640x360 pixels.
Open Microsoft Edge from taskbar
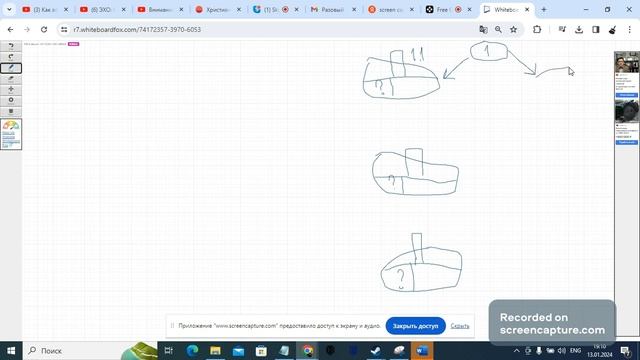click(x=192, y=351)
